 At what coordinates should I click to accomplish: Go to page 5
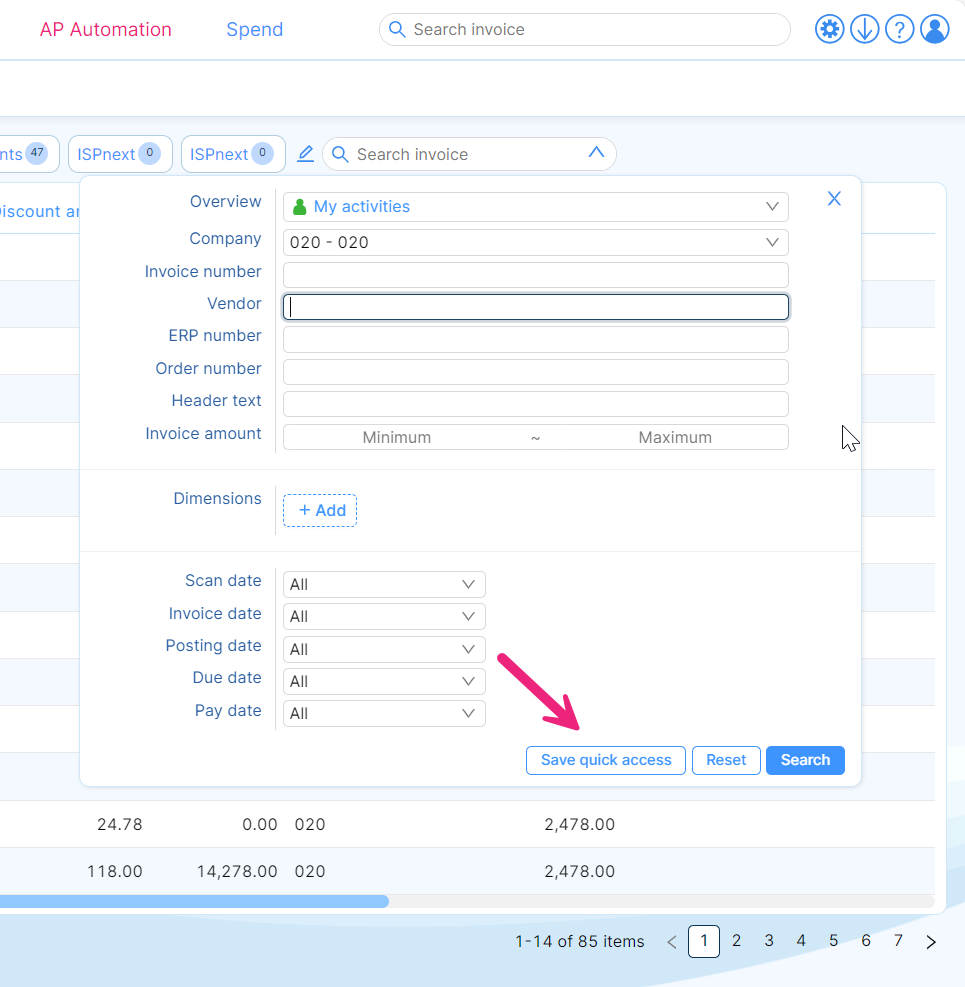coord(833,941)
